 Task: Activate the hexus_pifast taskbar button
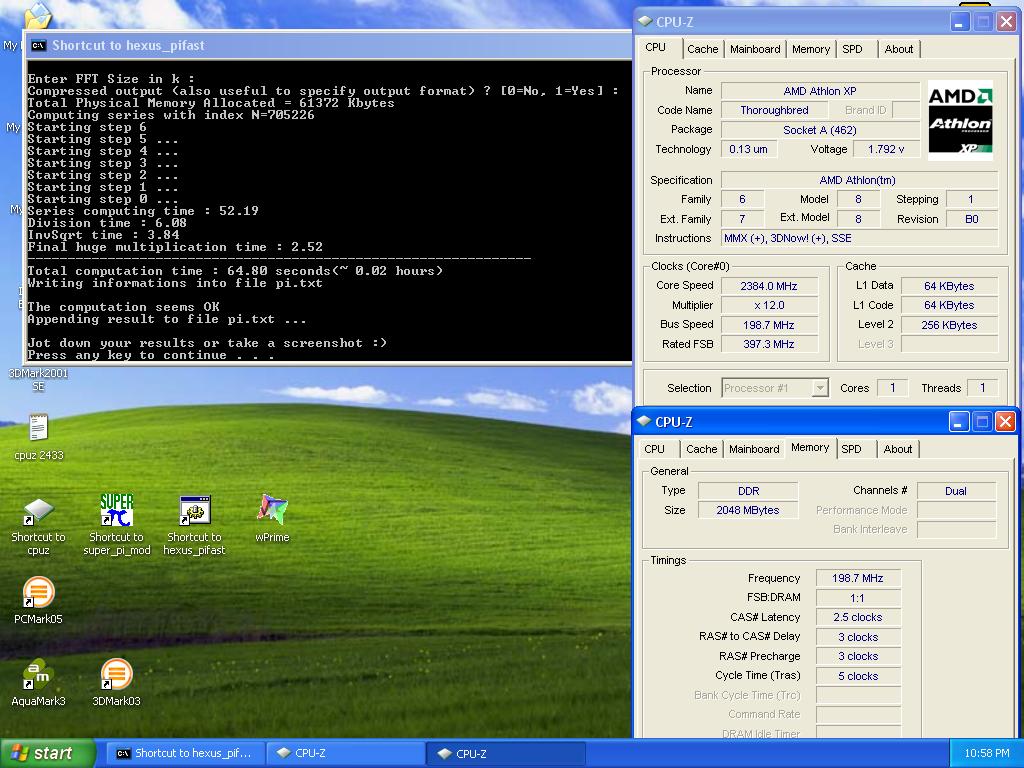pyautogui.click(x=185, y=753)
